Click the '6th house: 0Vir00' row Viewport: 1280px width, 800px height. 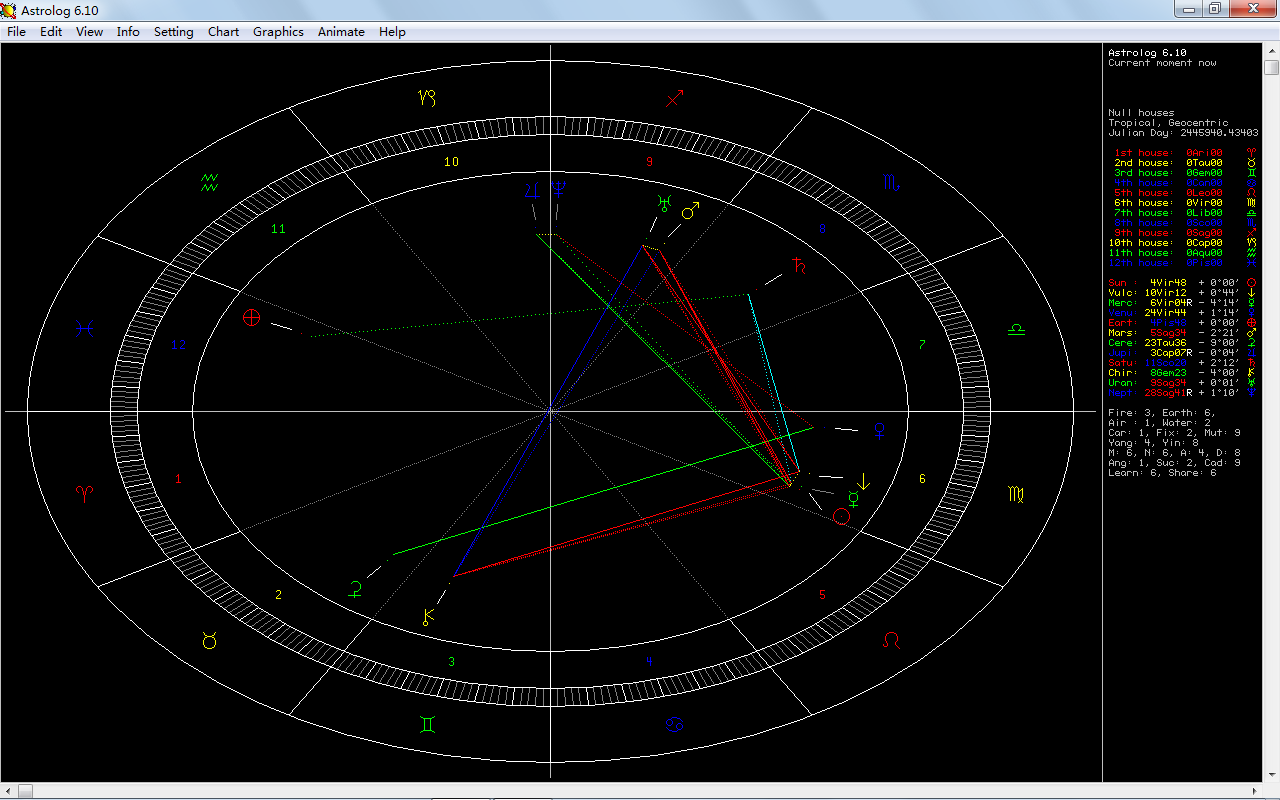pos(1182,203)
